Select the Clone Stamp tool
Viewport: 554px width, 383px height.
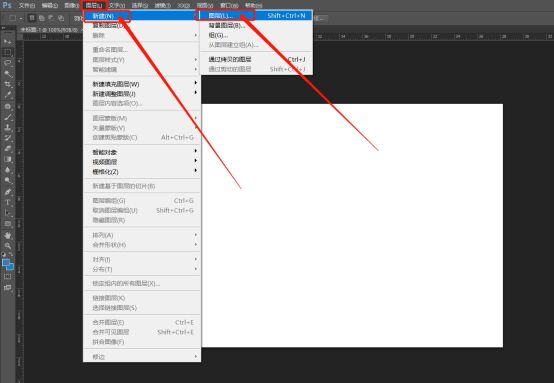7,128
